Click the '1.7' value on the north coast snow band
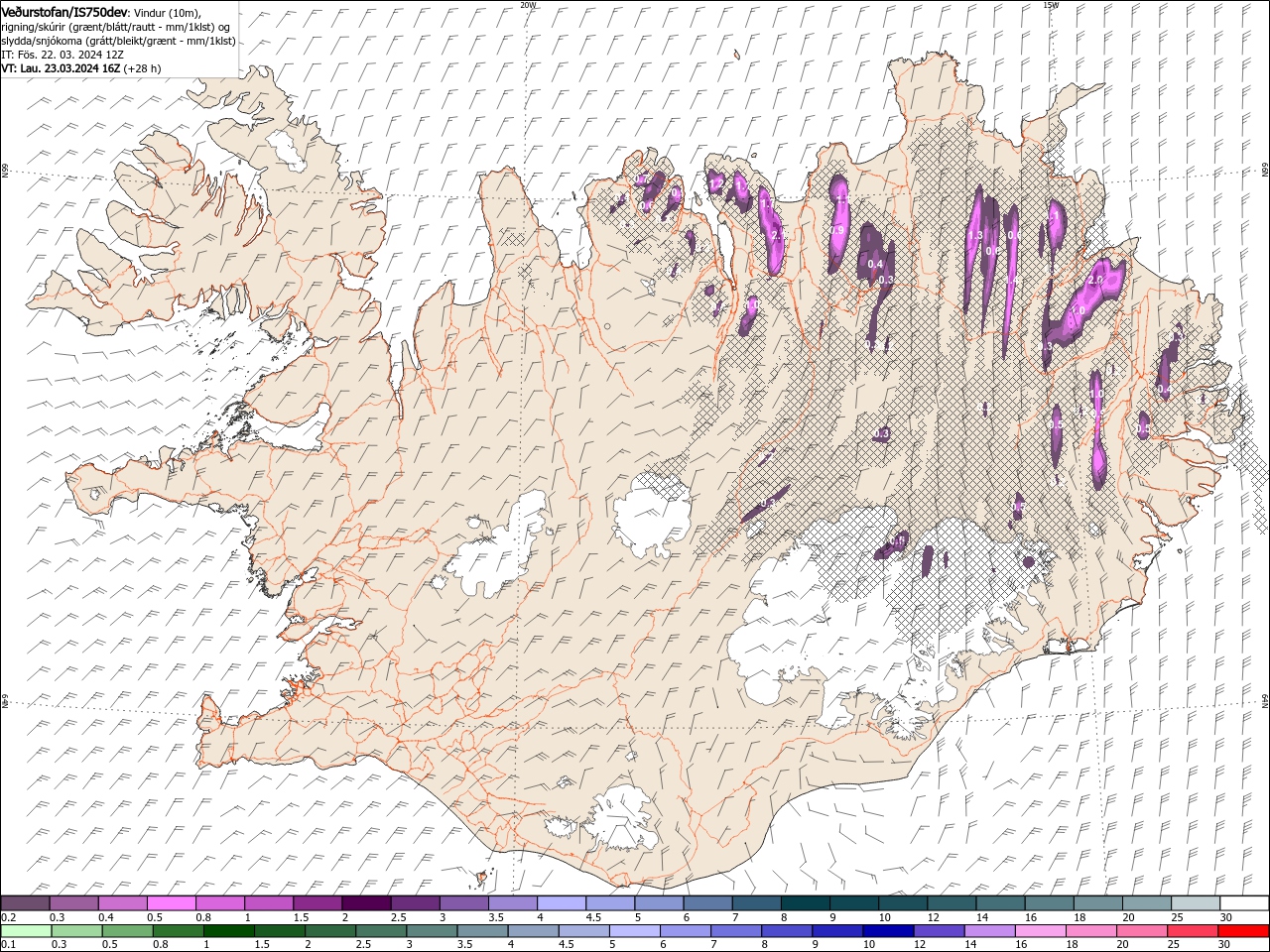The image size is (1270, 952). click(x=765, y=202)
